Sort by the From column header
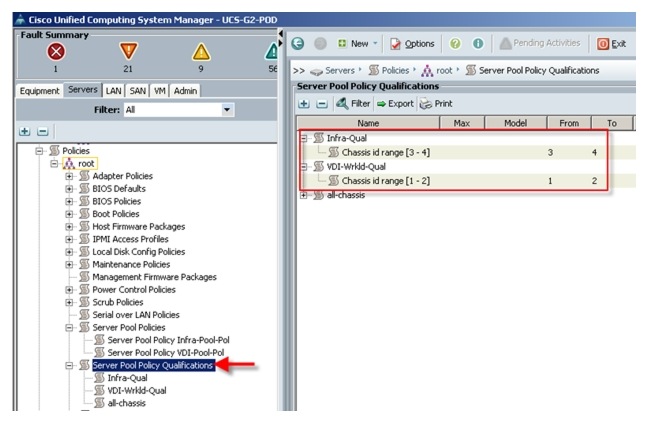This screenshot has width=649, height=424. [569, 123]
